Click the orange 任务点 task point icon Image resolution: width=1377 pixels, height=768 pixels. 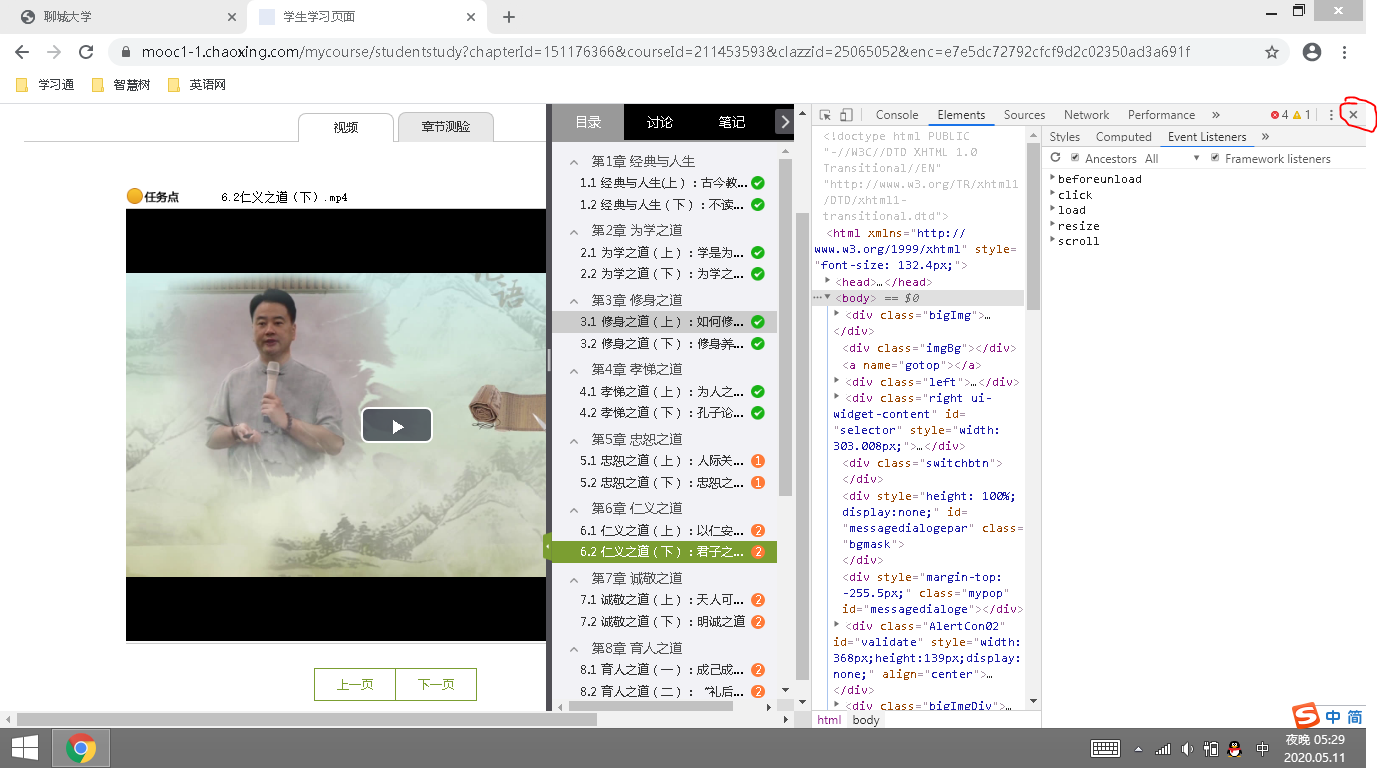pos(135,196)
